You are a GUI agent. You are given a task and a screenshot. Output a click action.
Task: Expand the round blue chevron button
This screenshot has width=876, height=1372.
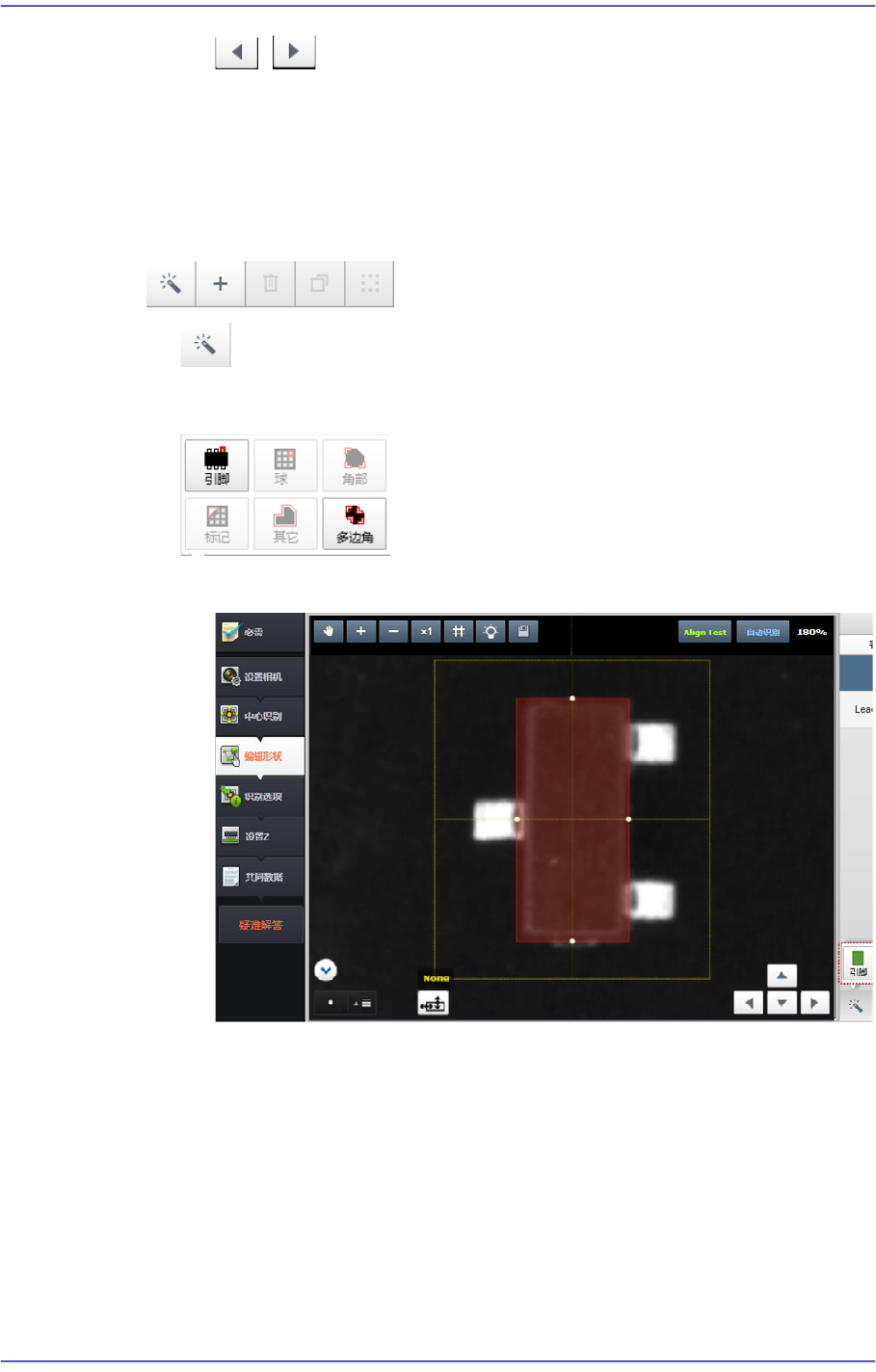pyautogui.click(x=326, y=970)
